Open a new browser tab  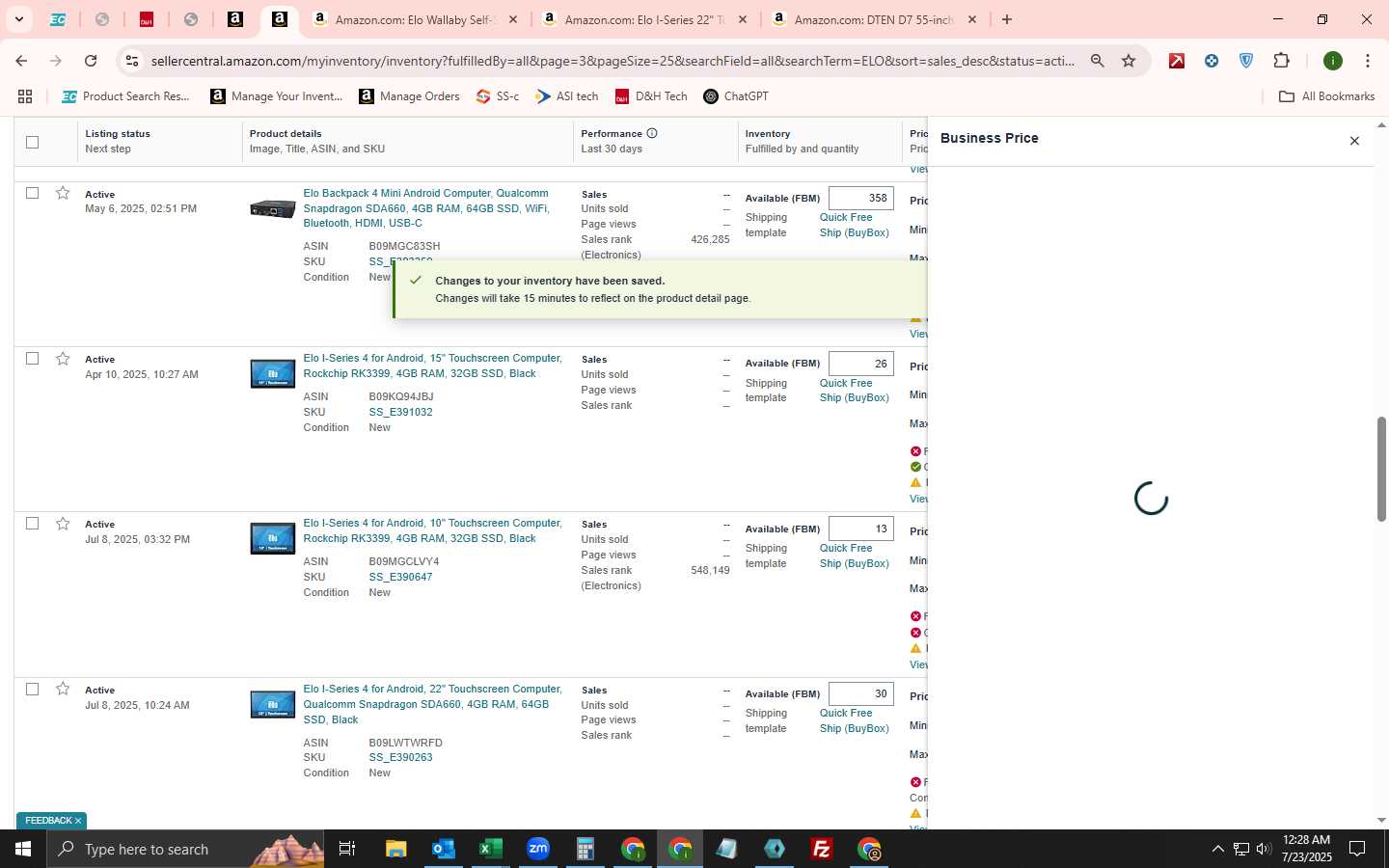pyautogui.click(x=1007, y=19)
